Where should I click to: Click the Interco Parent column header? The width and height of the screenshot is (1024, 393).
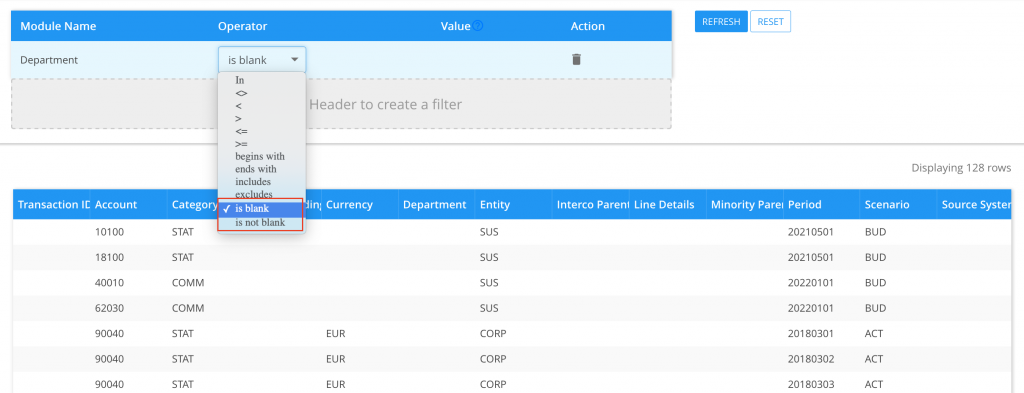point(591,204)
